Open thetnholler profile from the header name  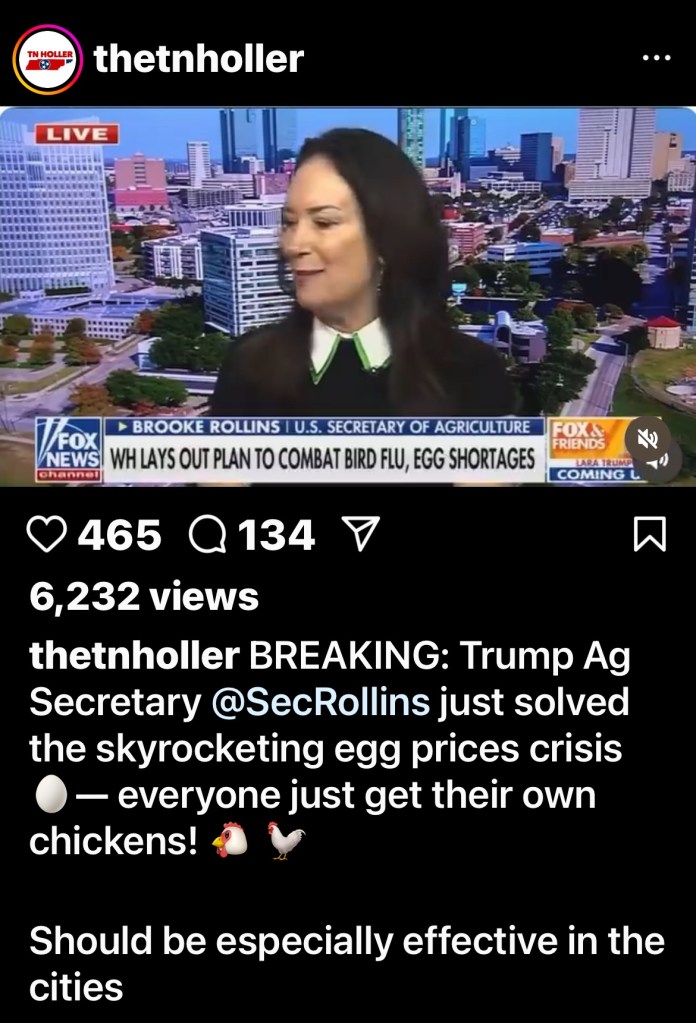(199, 59)
